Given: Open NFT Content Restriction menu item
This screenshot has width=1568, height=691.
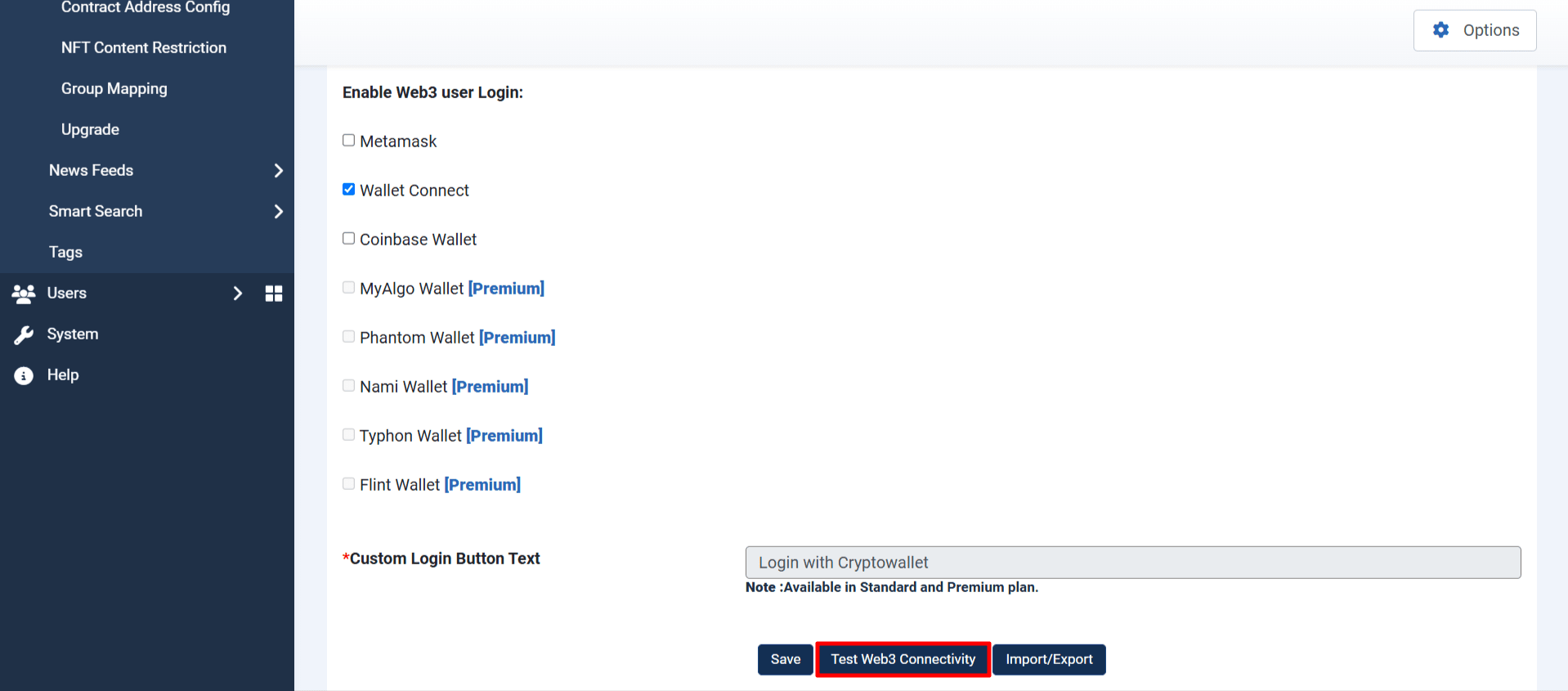Looking at the screenshot, I should (x=144, y=48).
